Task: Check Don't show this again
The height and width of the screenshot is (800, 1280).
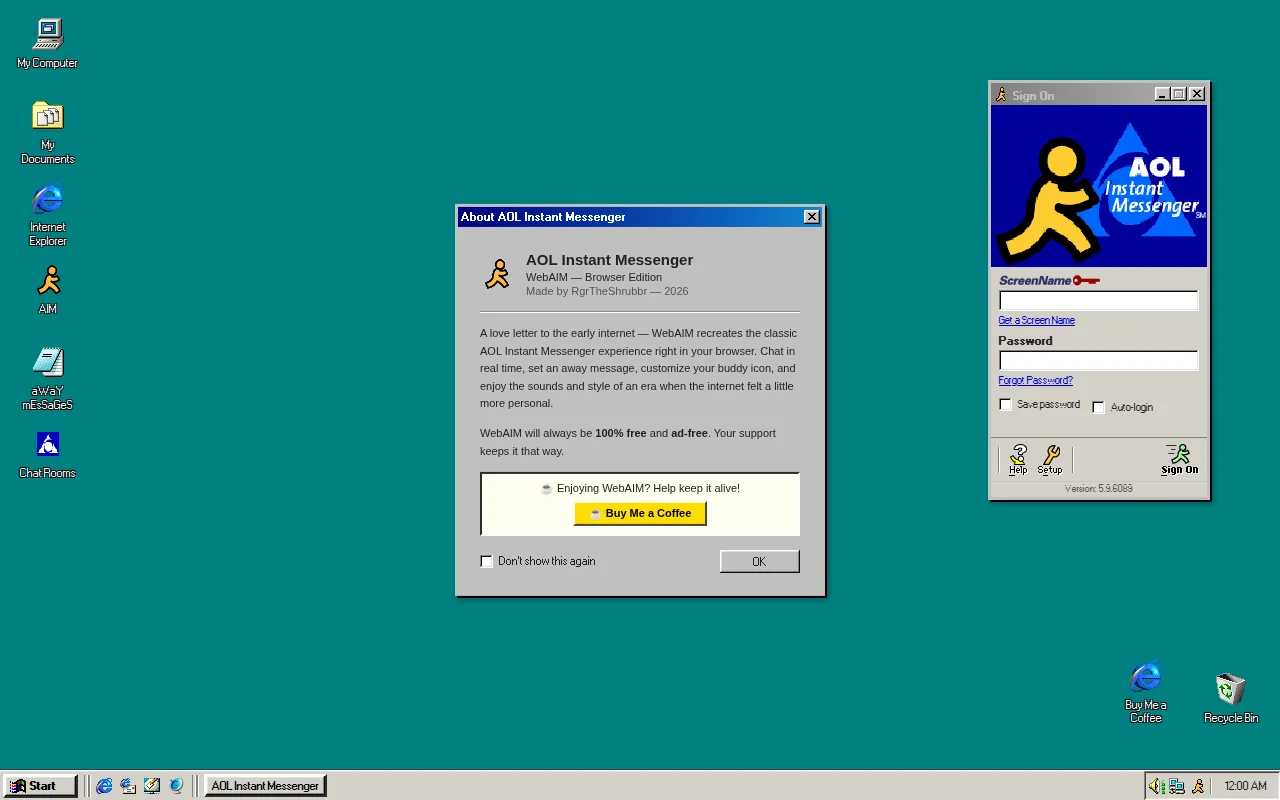Action: [x=487, y=561]
